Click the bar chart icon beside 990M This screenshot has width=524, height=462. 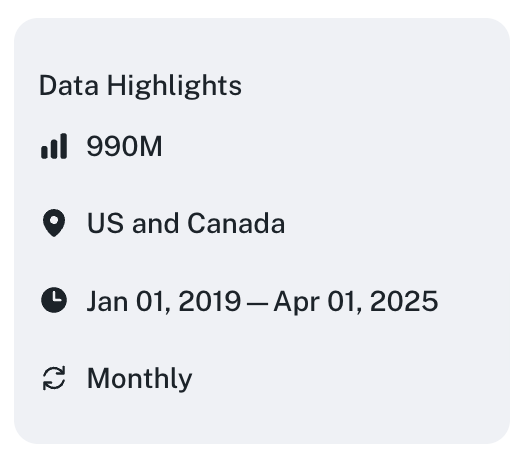click(x=54, y=146)
